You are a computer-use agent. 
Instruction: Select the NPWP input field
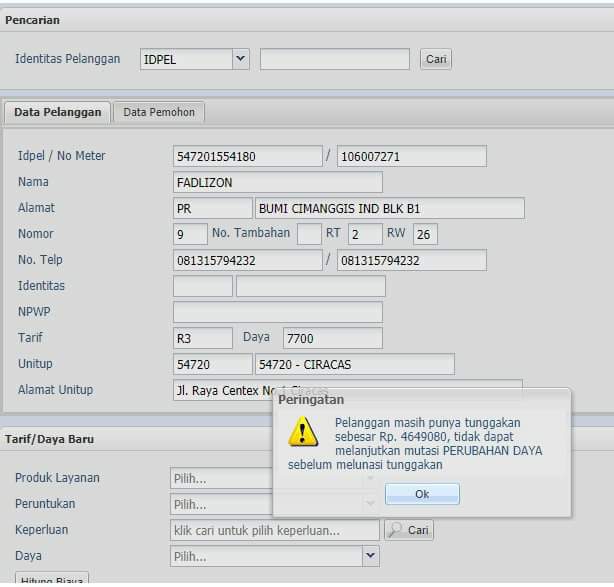[277, 312]
